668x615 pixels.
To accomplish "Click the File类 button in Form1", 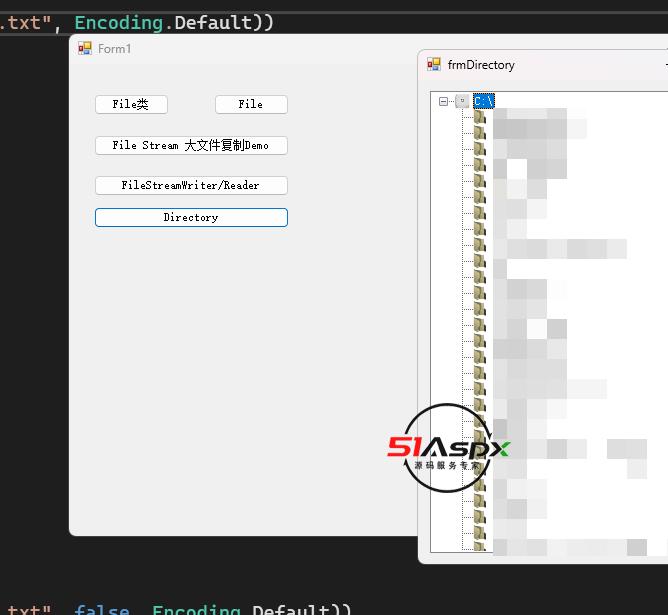I will click(131, 104).
